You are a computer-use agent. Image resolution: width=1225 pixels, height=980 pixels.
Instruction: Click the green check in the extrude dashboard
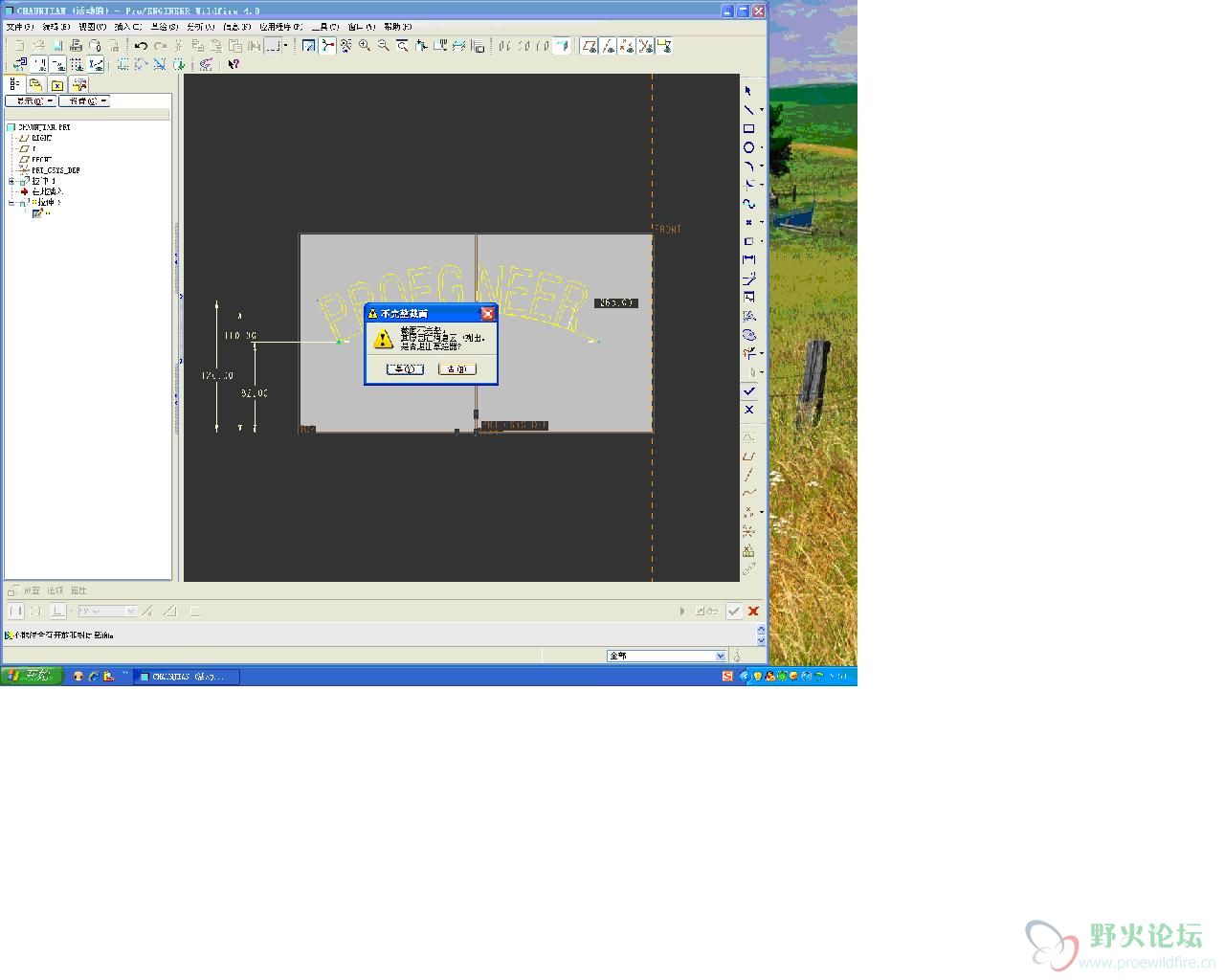tap(734, 611)
